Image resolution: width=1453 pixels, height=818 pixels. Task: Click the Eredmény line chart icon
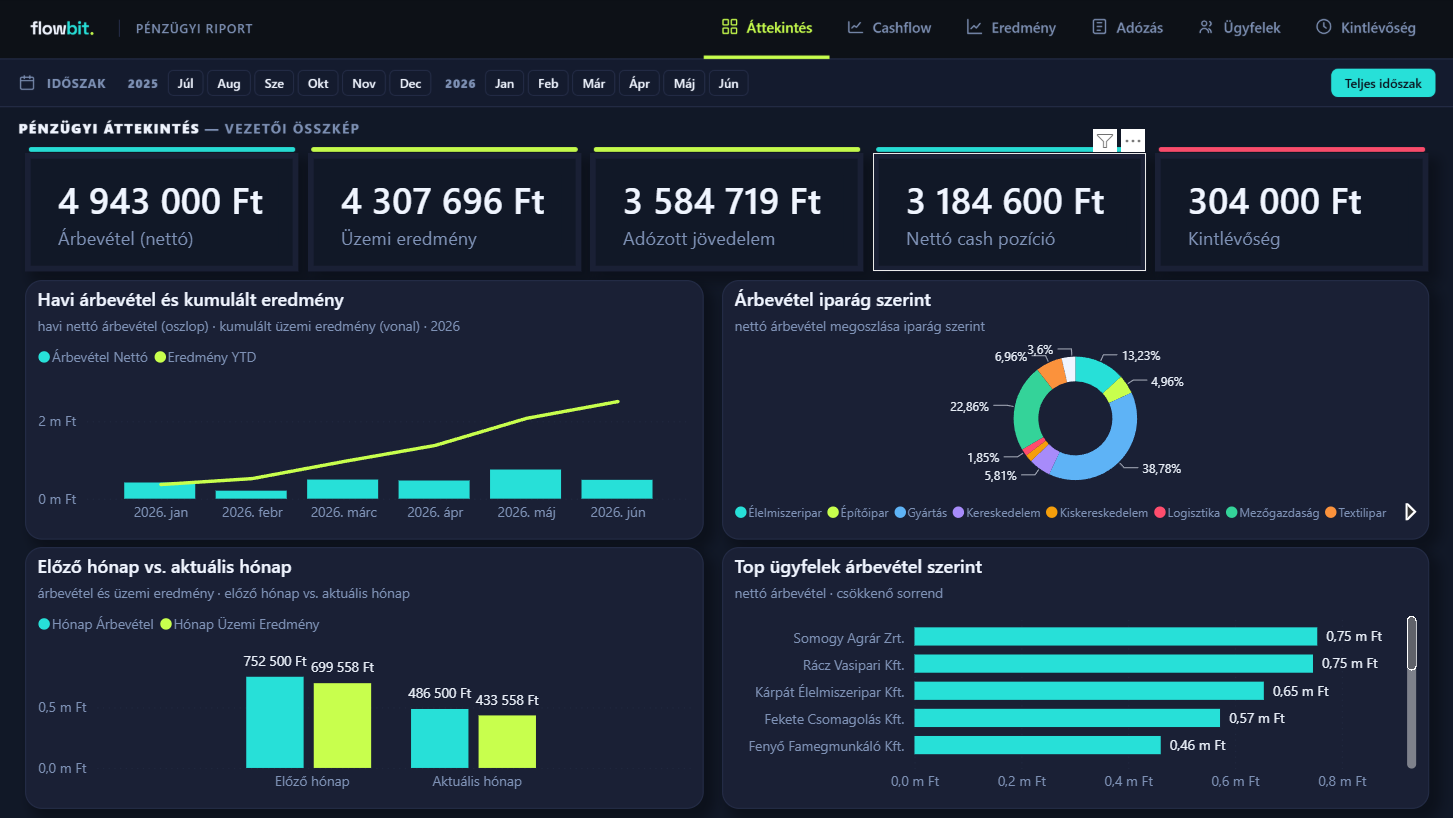coord(974,27)
